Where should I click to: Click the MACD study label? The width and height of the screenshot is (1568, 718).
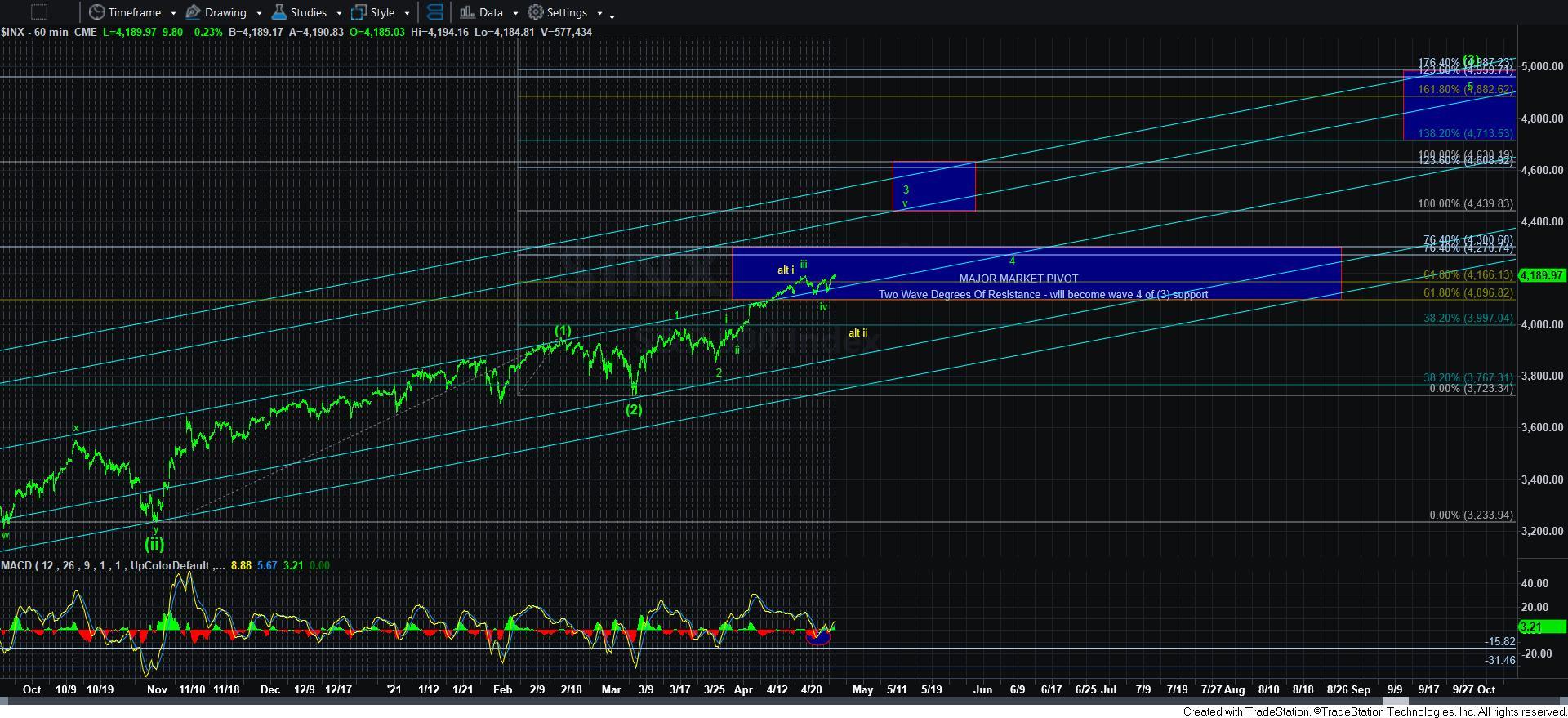[114, 565]
